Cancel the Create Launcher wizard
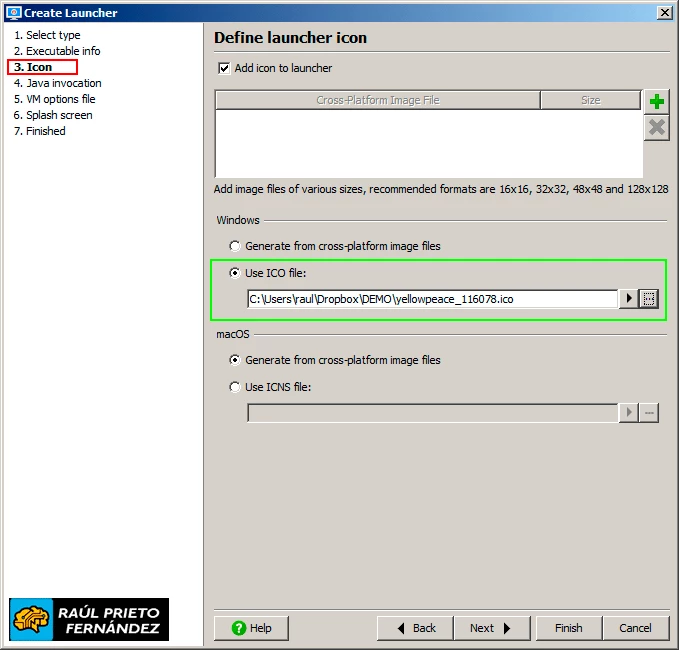The height and width of the screenshot is (650, 679). pyautogui.click(x=635, y=628)
